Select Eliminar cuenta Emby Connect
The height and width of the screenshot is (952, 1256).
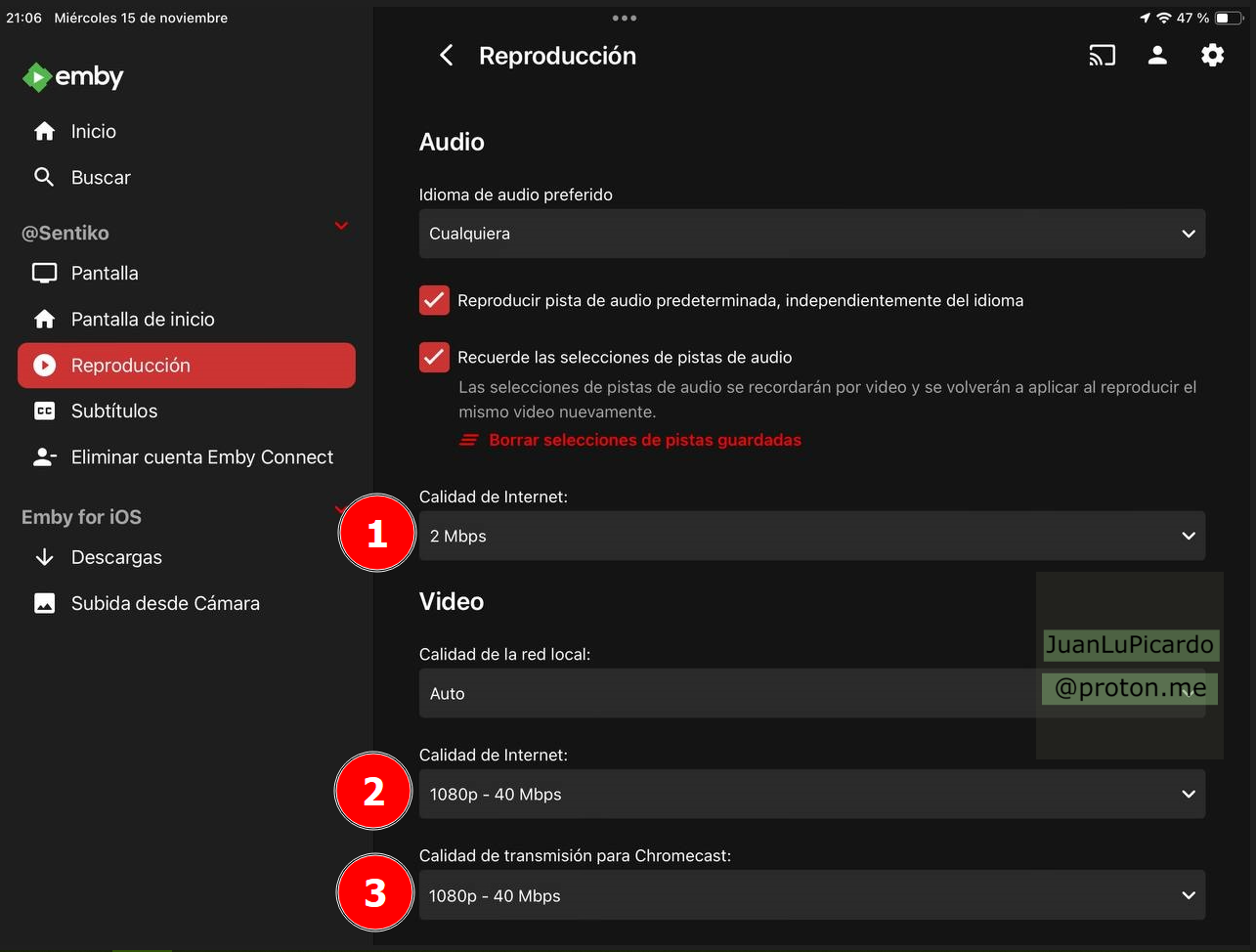pyautogui.click(x=201, y=457)
